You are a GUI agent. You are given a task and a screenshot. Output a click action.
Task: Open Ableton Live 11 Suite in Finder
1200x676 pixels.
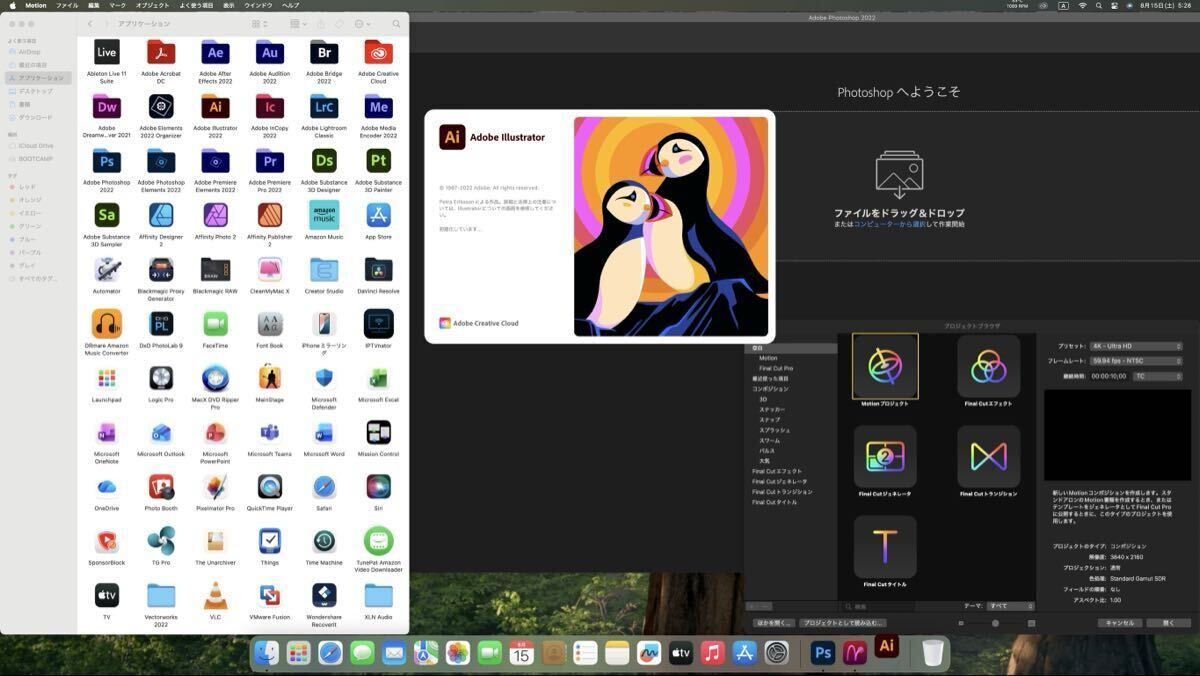tap(107, 52)
